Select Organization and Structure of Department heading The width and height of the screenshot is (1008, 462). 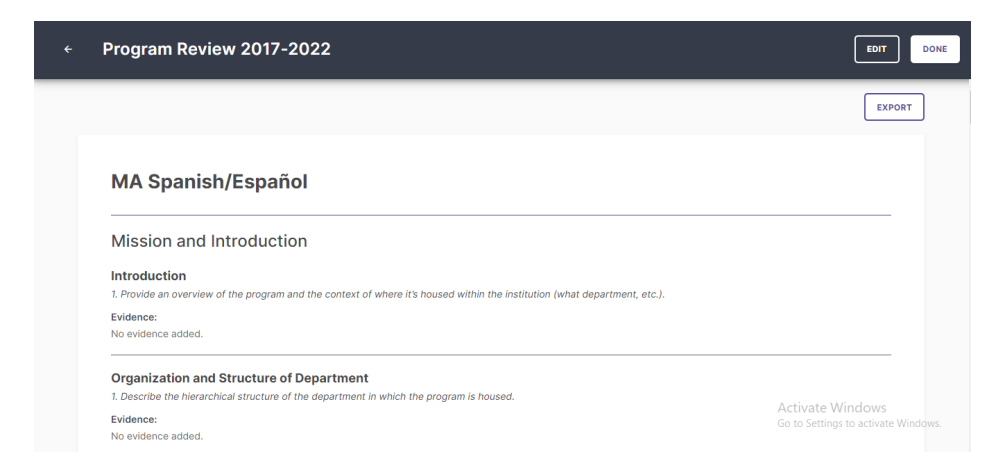[240, 378]
